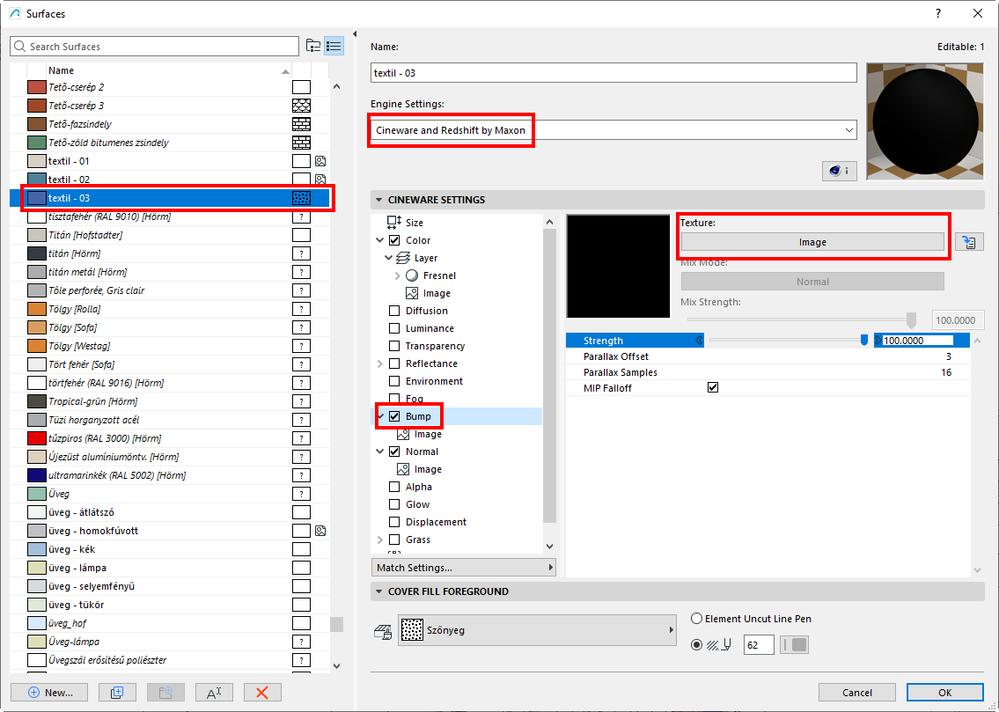Toggle the Bump channel checkbox
Viewport: 999px width, 712px height.
394,417
